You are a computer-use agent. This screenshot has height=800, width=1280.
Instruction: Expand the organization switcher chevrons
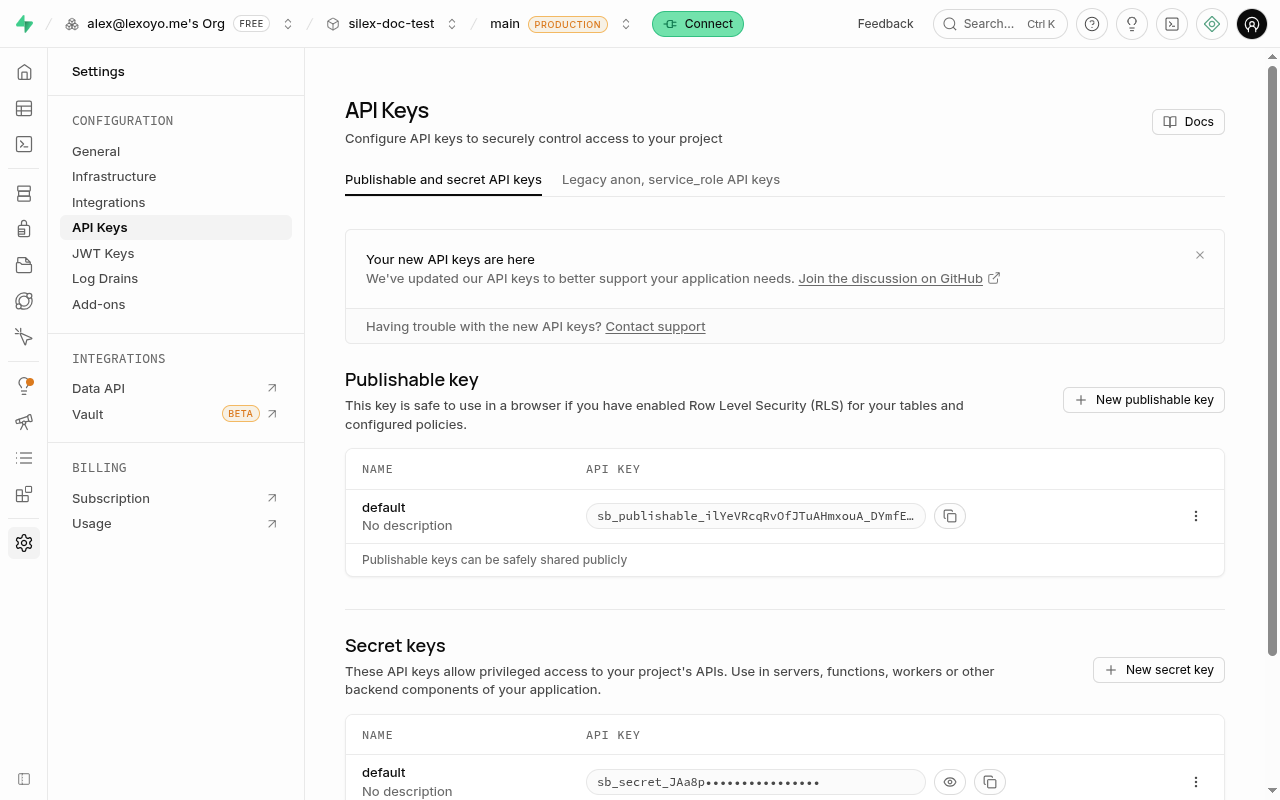point(288,24)
